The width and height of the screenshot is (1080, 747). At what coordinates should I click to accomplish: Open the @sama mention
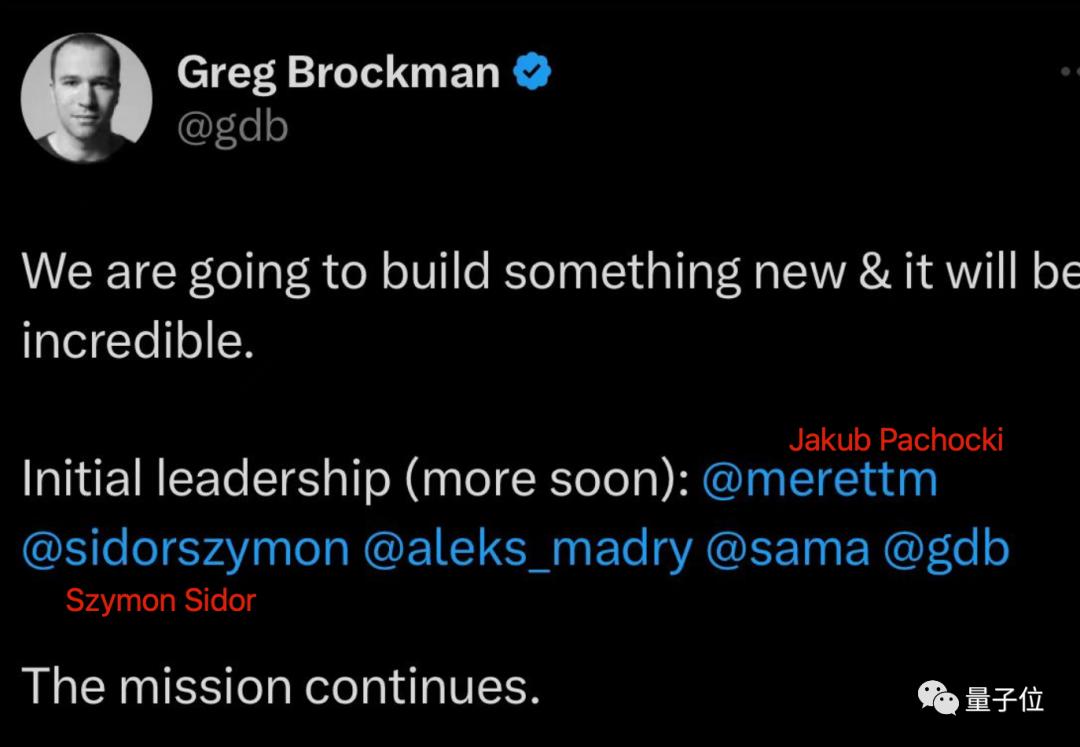(x=788, y=549)
